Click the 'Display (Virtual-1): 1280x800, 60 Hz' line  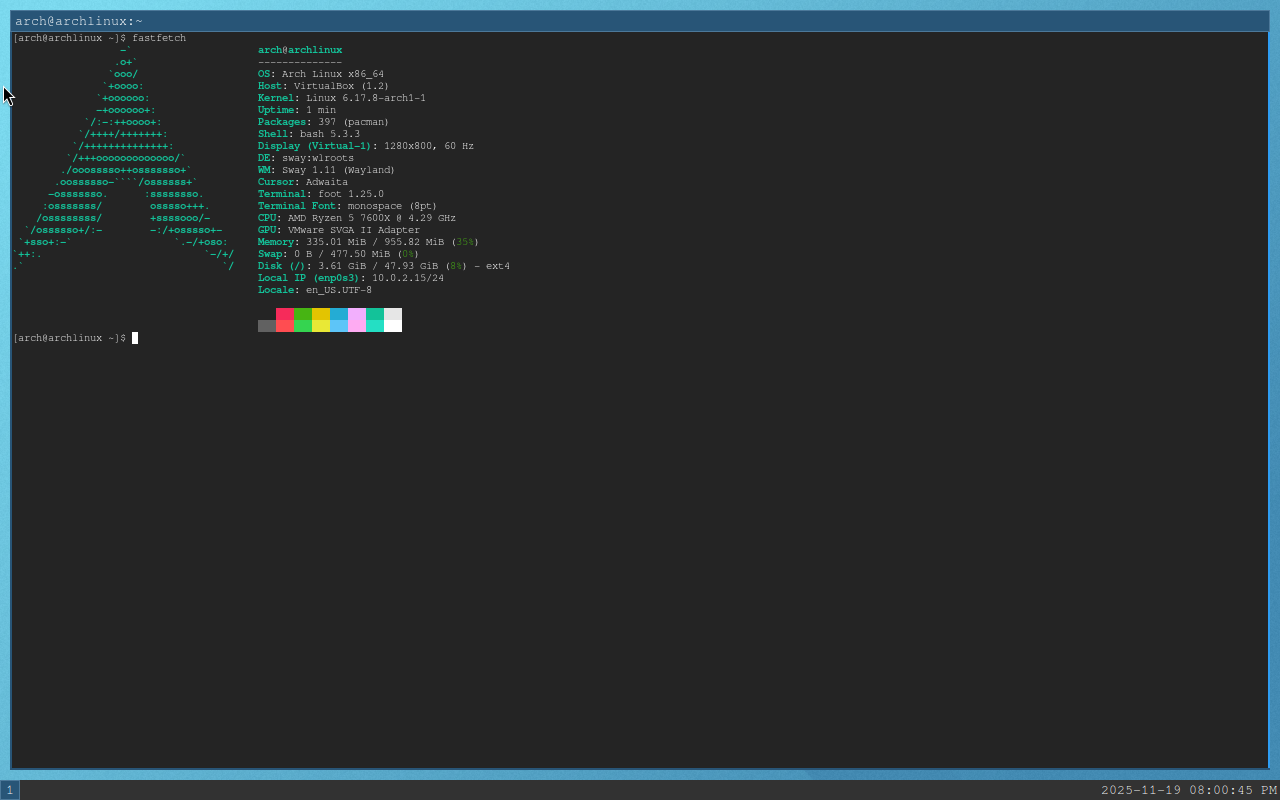(x=366, y=146)
